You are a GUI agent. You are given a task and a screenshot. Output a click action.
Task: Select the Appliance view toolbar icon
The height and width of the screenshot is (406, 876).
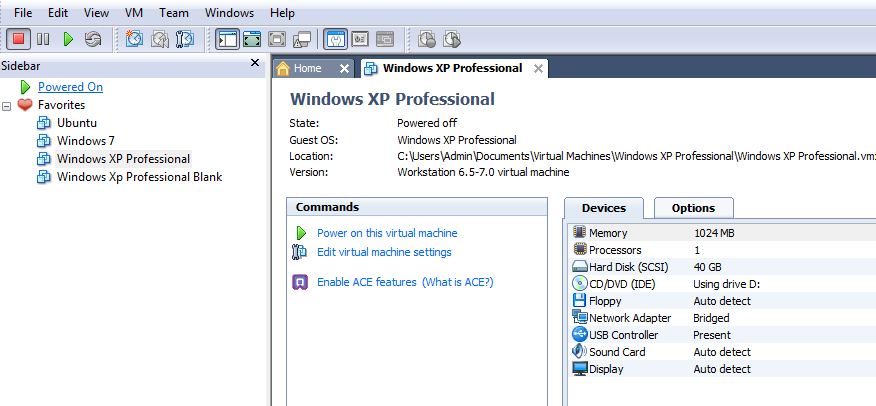pyautogui.click(x=360, y=39)
